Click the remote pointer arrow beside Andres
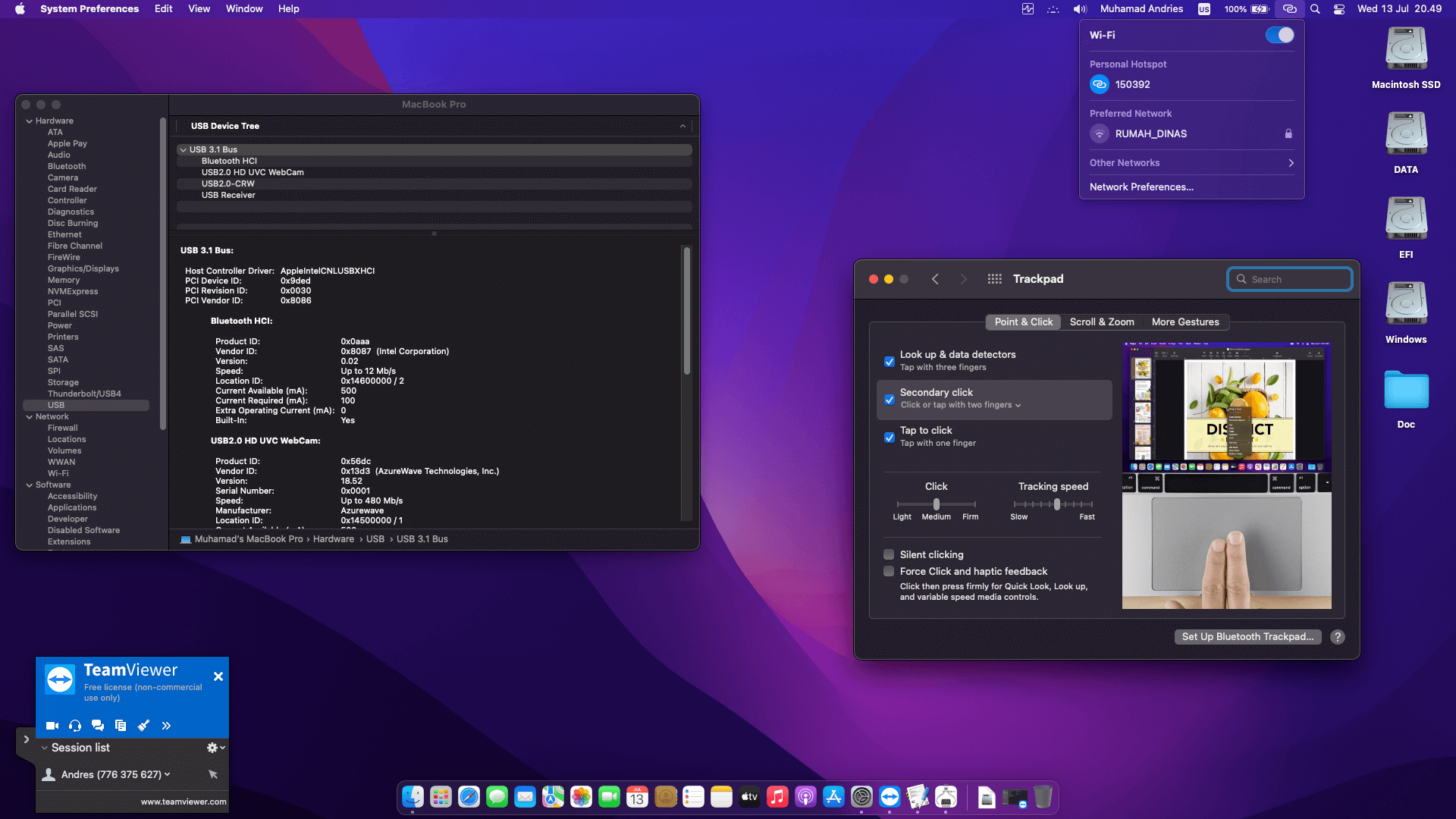Image resolution: width=1456 pixels, height=819 pixels. click(213, 774)
